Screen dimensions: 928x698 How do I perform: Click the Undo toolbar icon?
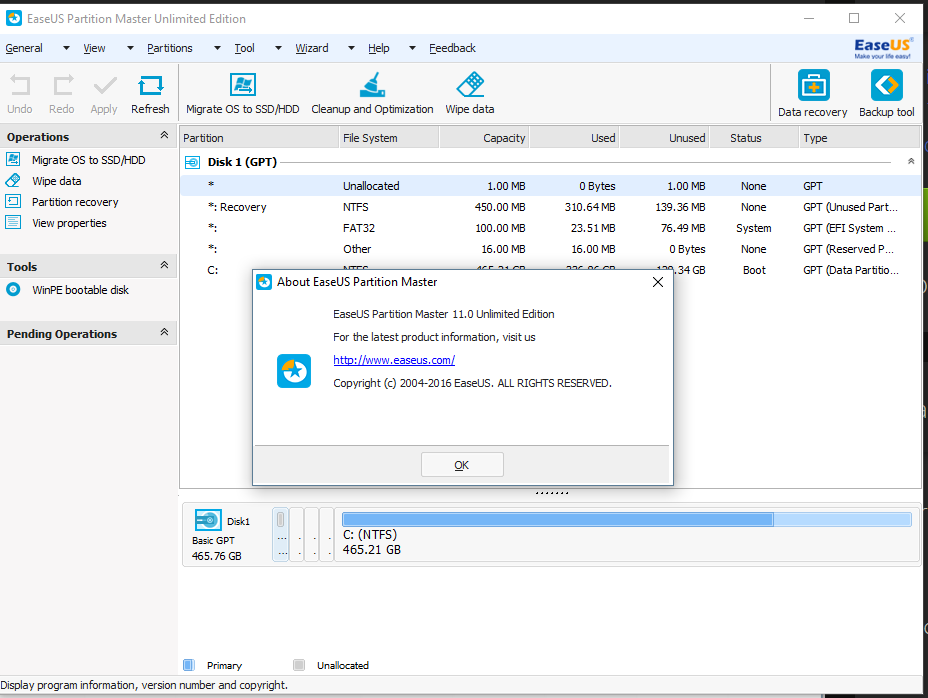(x=20, y=86)
